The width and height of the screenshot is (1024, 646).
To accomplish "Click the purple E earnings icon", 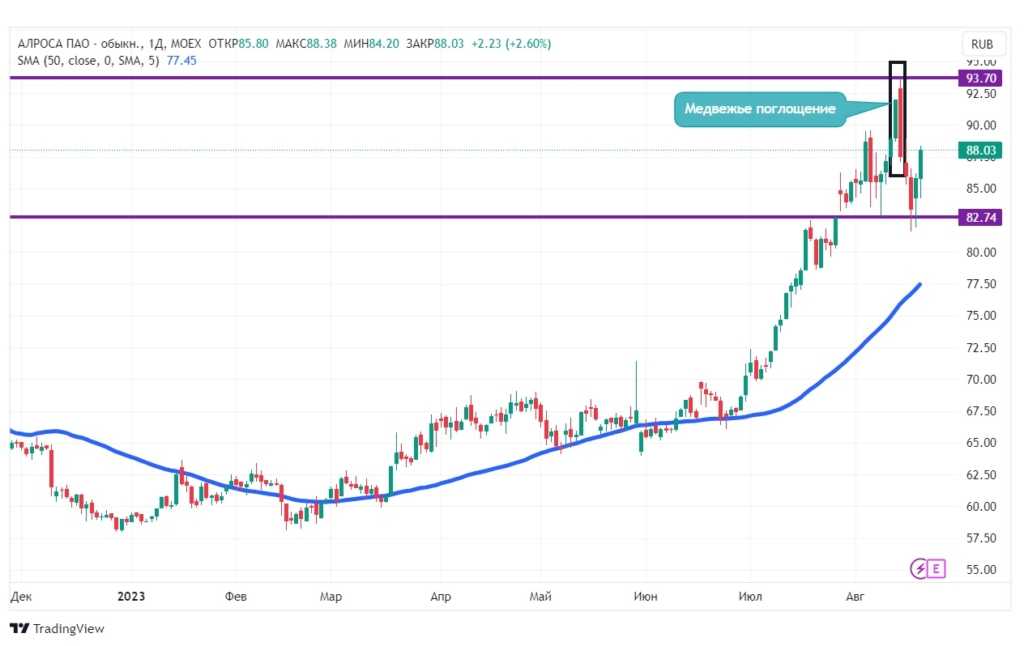I will coord(936,568).
